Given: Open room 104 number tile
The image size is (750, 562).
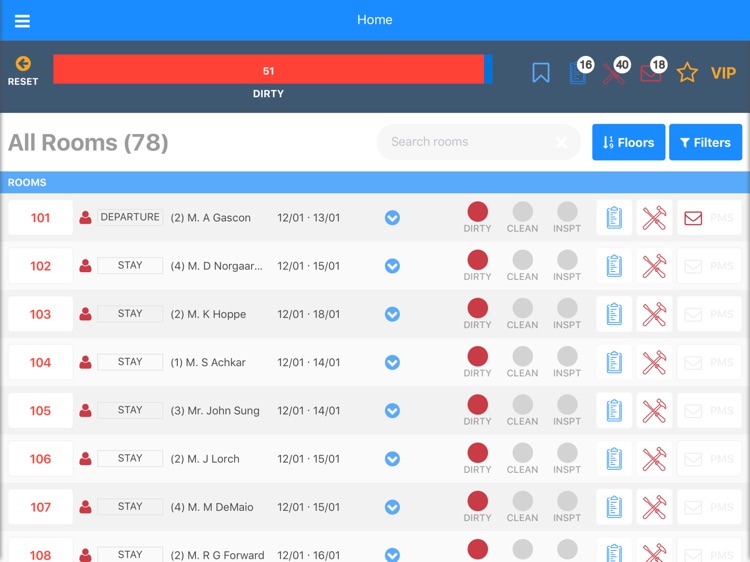Looking at the screenshot, I should tap(41, 363).
